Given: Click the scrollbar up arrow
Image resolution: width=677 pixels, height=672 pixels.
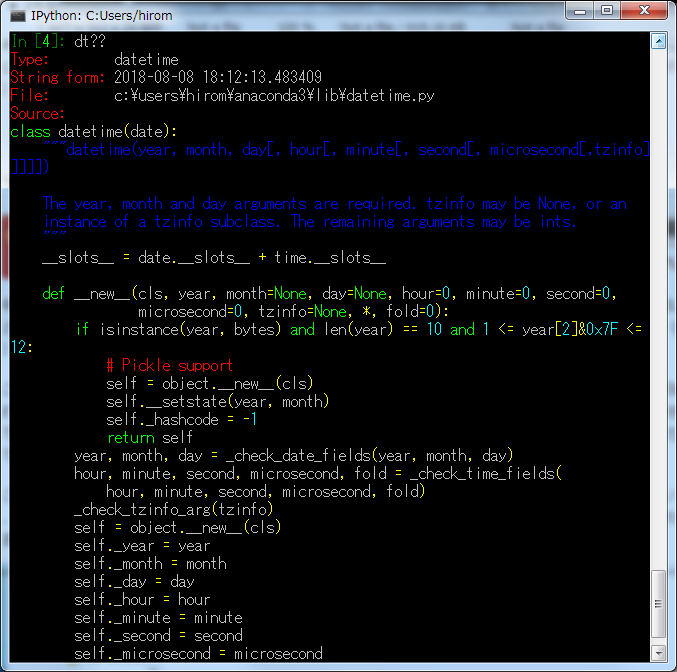Looking at the screenshot, I should click(x=658, y=41).
